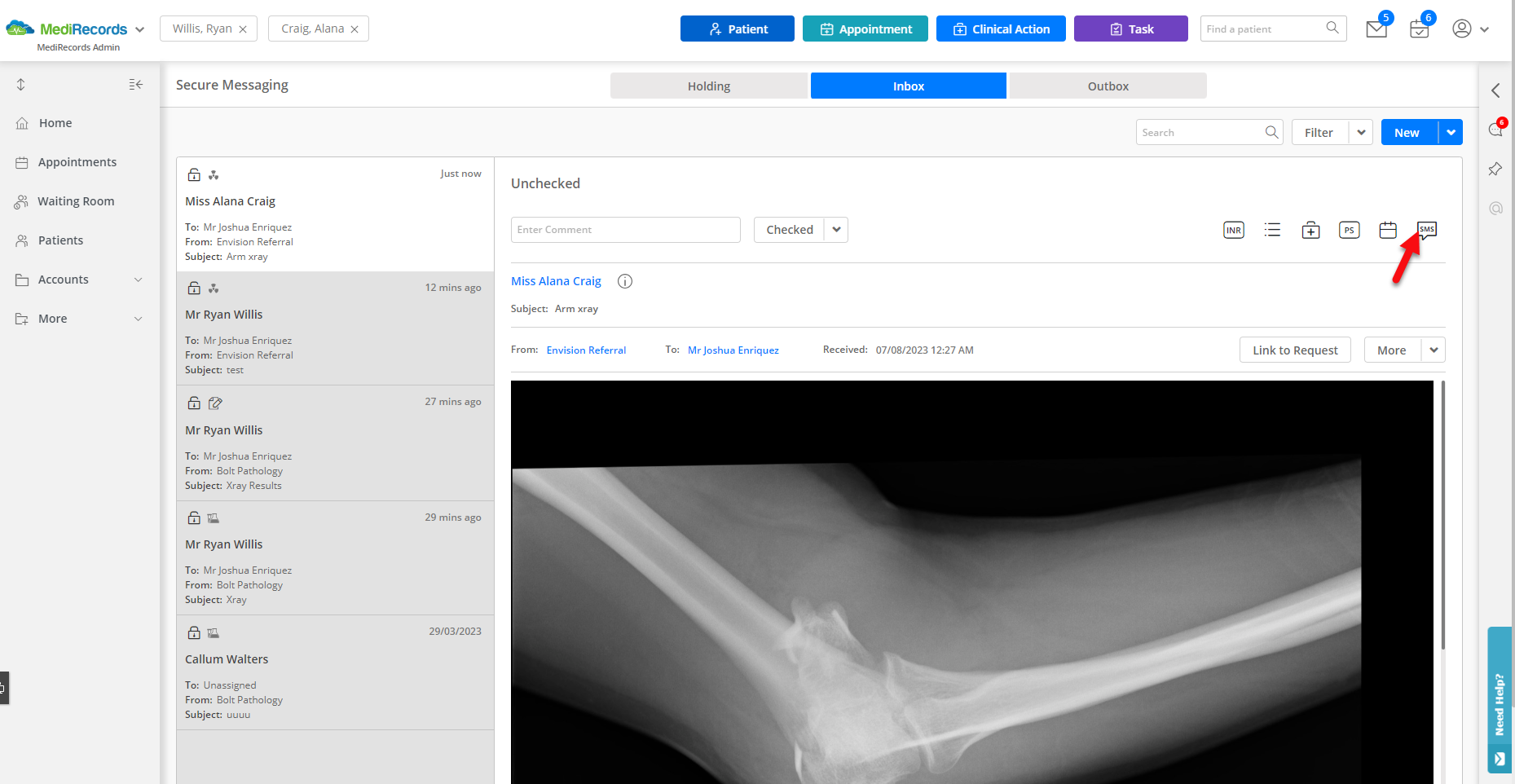Close the Willis, Ryan patient tab
1515x784 pixels.
pos(243,29)
